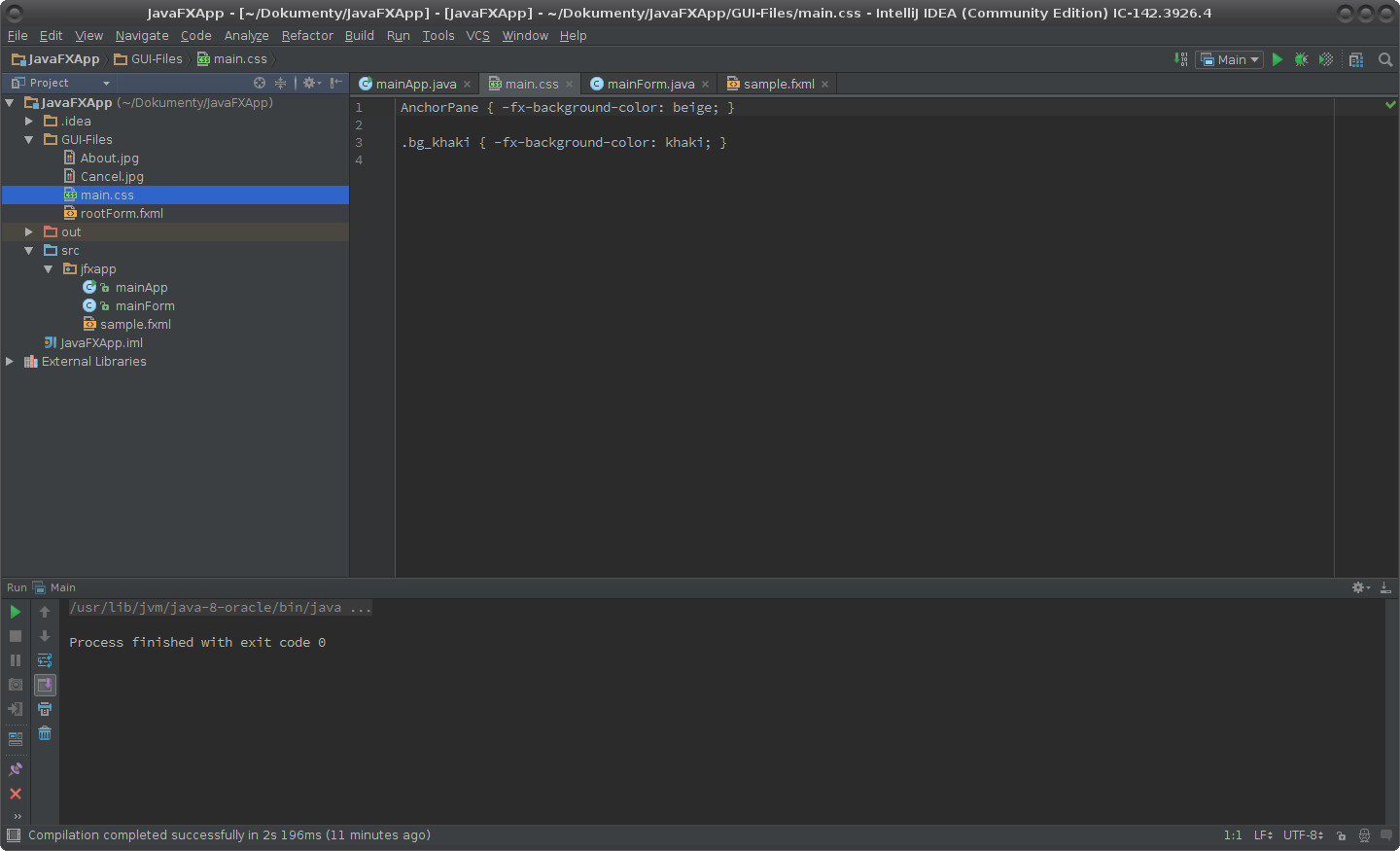1400x851 pixels.
Task: Print the console output
Action: (45, 709)
